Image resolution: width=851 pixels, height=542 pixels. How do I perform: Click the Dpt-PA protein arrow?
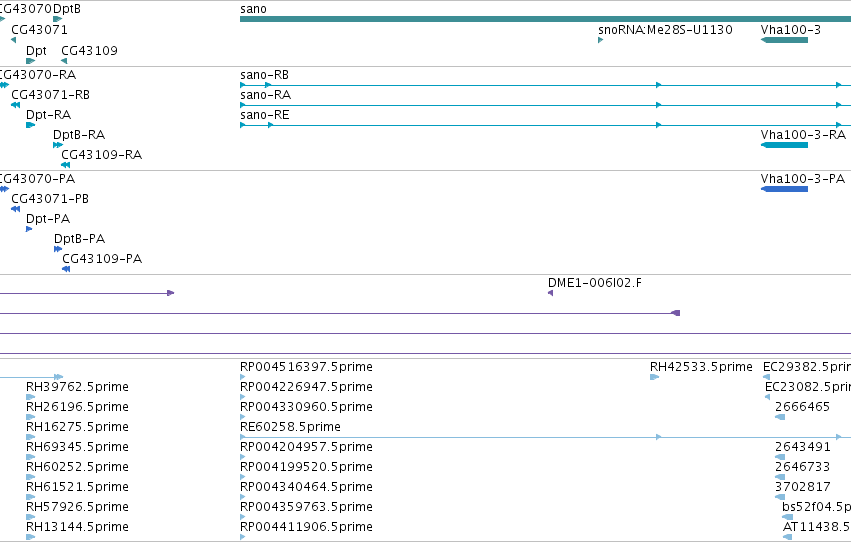pyautogui.click(x=29, y=229)
